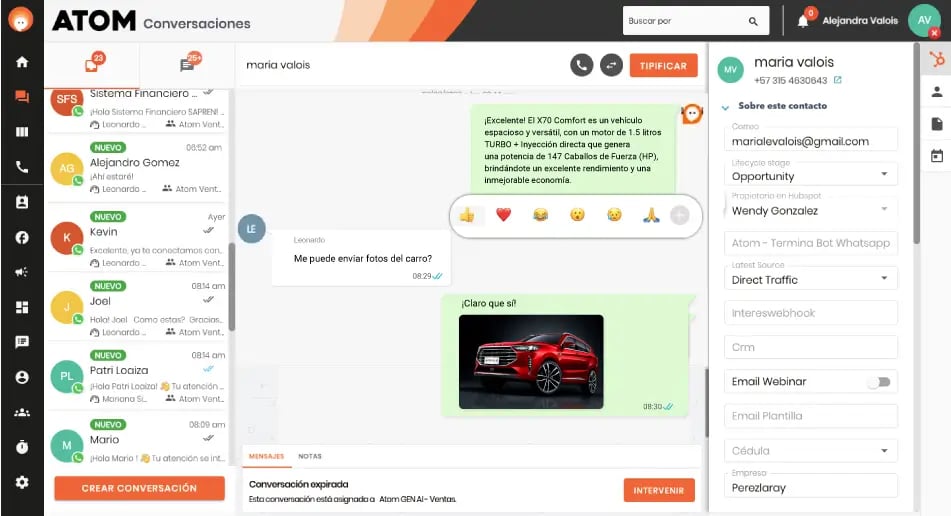
Task: Click the CREAR CONVERSACIÓN button
Action: click(x=139, y=488)
